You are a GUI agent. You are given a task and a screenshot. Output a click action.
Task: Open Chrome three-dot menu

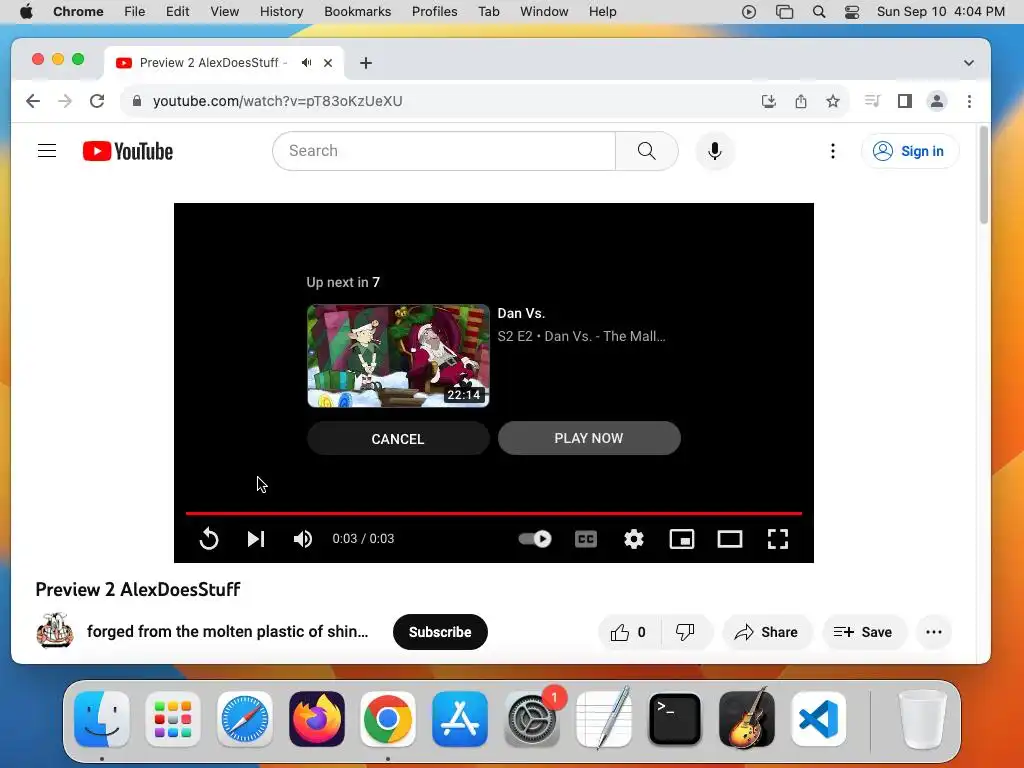(x=969, y=101)
